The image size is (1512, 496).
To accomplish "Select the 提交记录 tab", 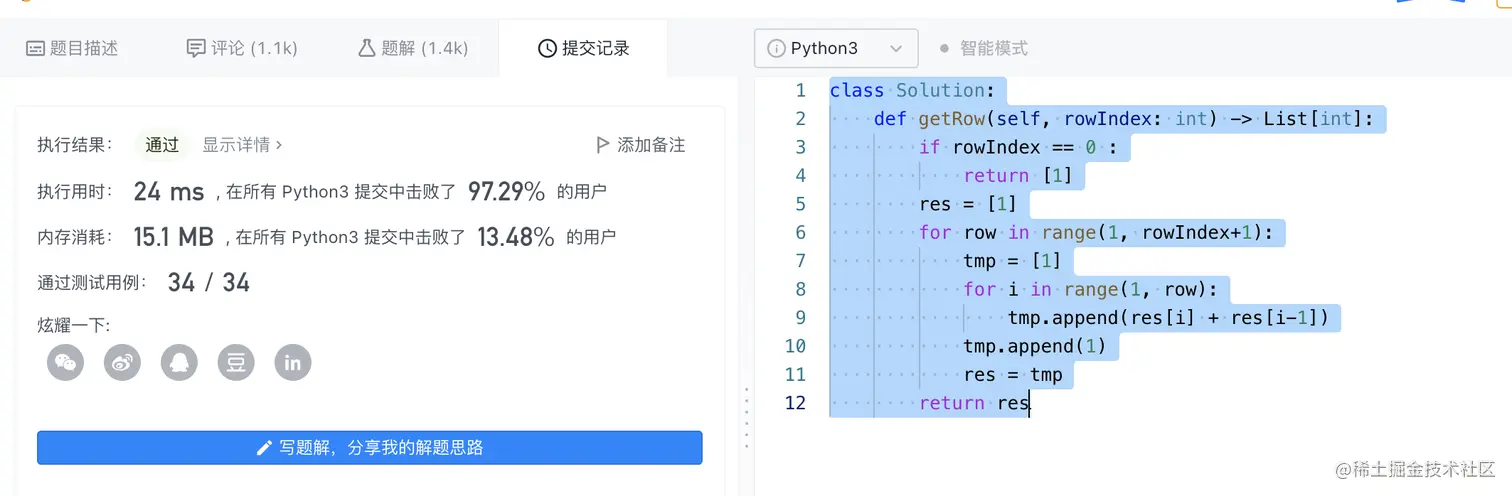I will [x=584, y=48].
